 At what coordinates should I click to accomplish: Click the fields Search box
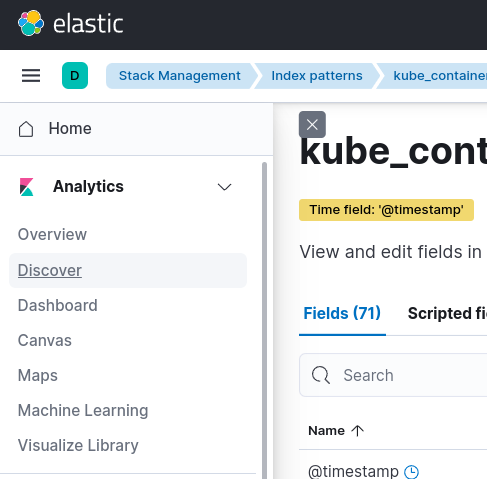393,375
